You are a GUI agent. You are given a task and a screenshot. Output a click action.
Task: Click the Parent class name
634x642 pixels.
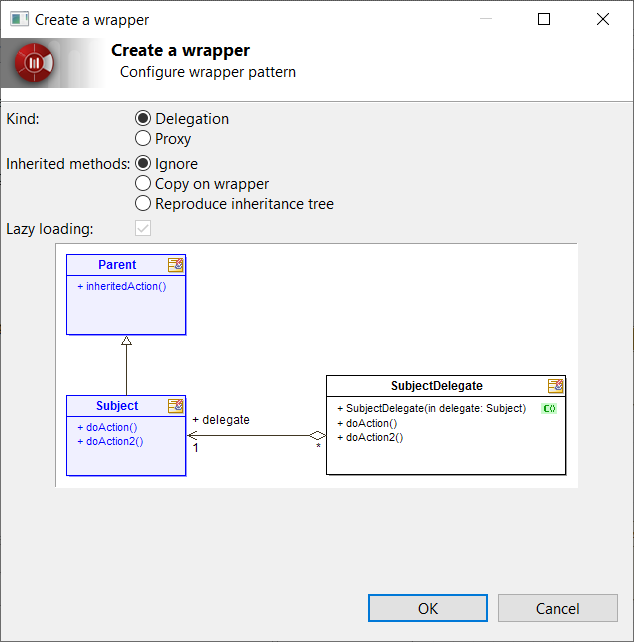117,264
